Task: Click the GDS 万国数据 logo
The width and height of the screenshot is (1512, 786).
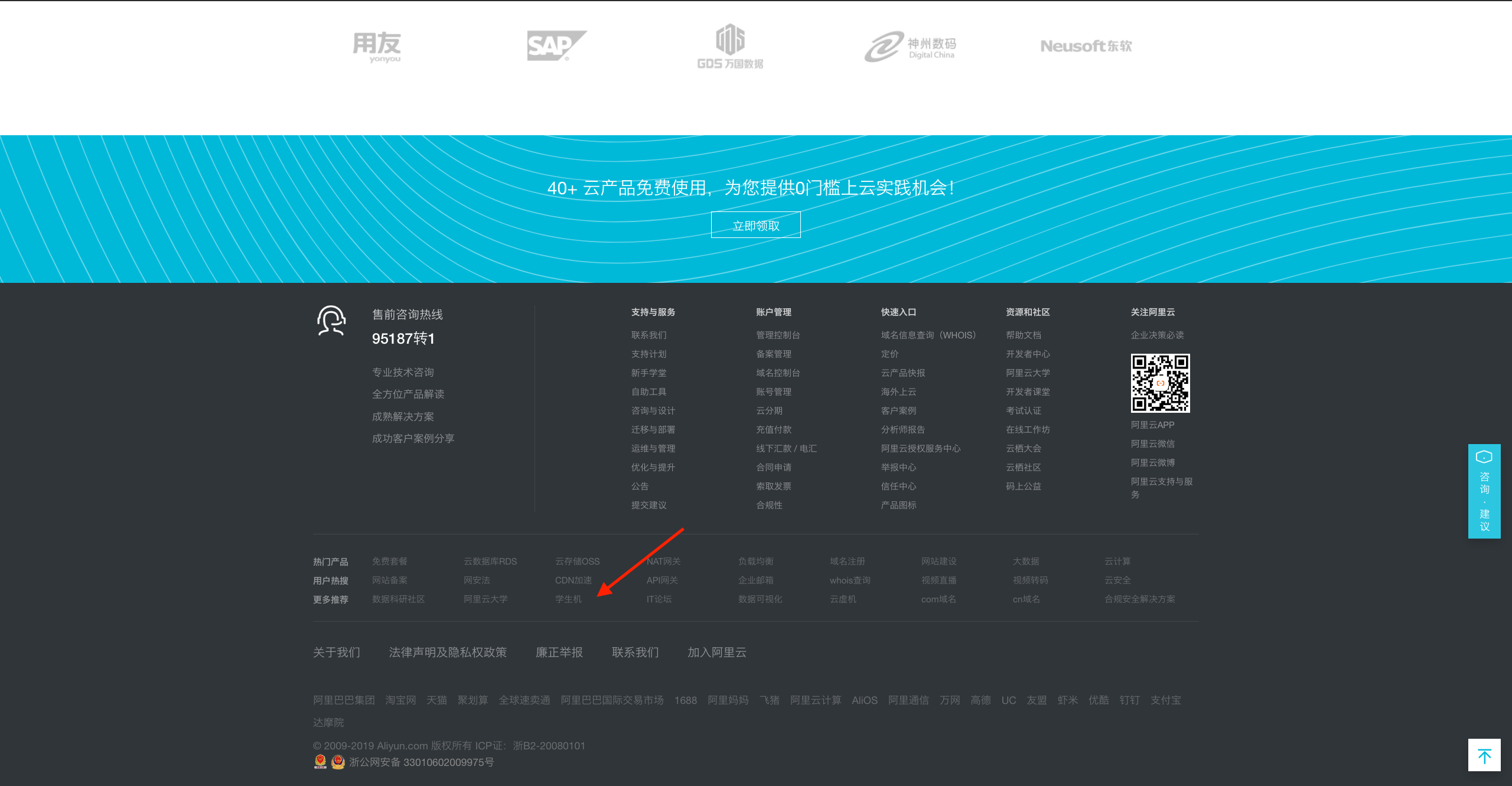Action: (730, 47)
